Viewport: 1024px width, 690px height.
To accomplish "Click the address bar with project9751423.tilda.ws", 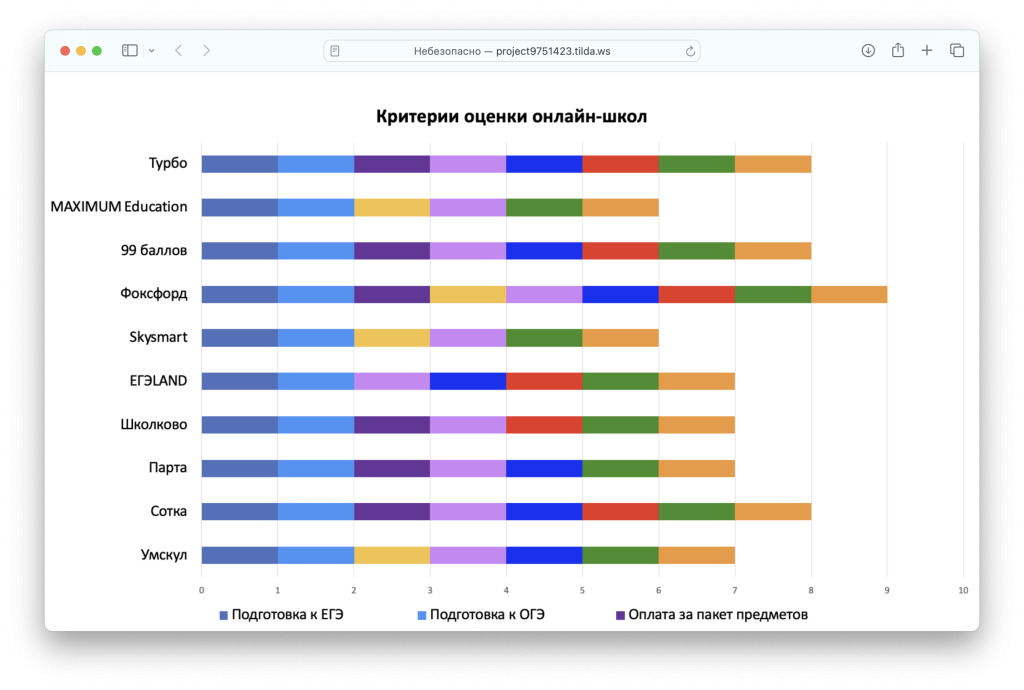I will [x=512, y=51].
